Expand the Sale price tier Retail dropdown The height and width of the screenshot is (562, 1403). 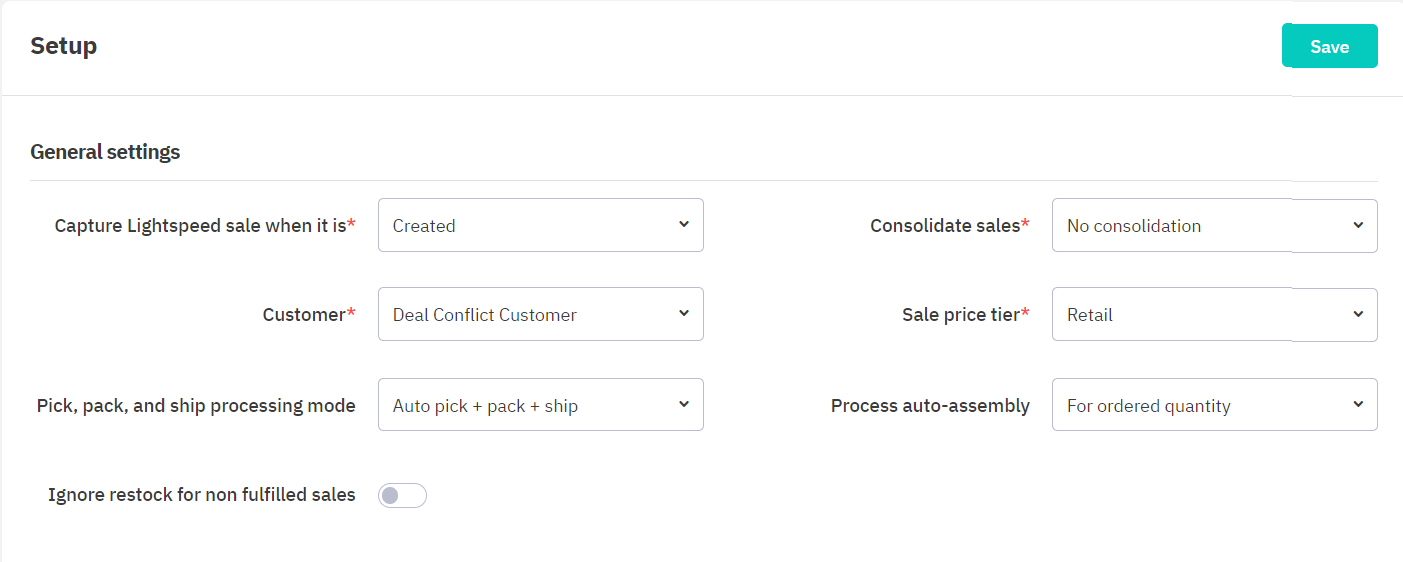point(1214,314)
